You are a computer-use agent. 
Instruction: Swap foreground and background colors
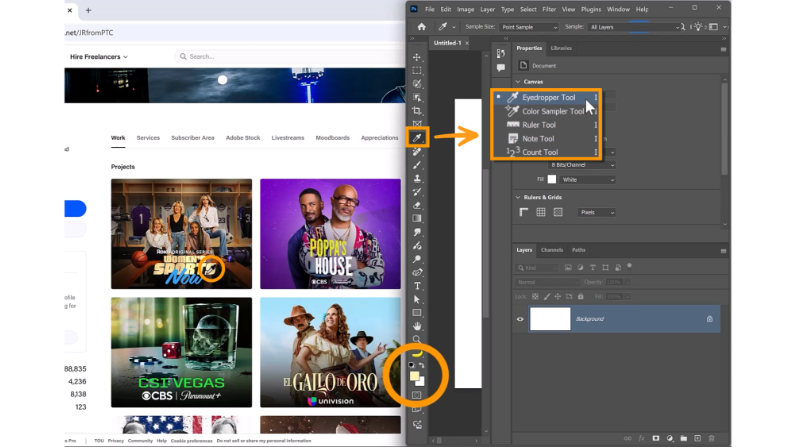pos(422,365)
